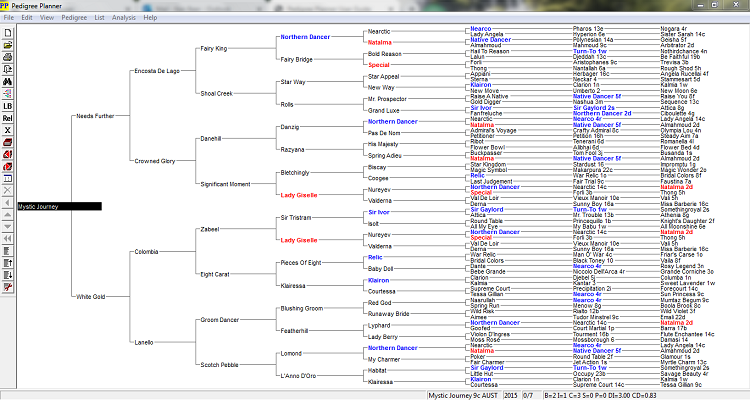Select Pieces Of Eight entry
750x400 pixels.
(x=301, y=263)
